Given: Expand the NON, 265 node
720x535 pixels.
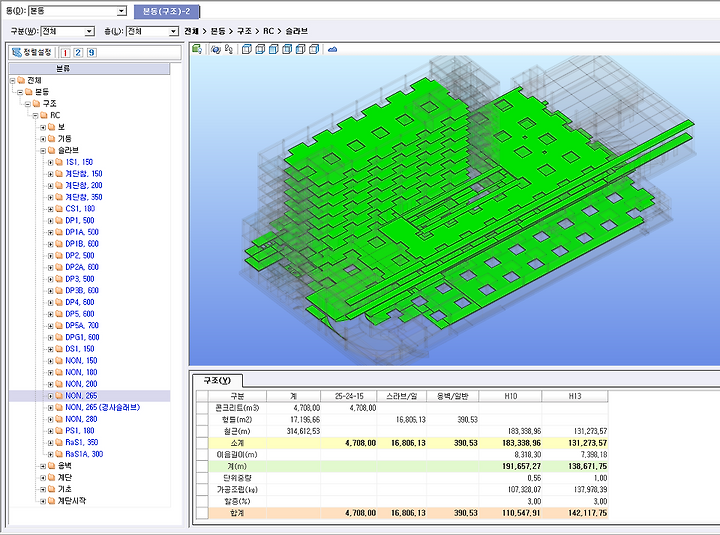Looking at the screenshot, I should coord(51,396).
